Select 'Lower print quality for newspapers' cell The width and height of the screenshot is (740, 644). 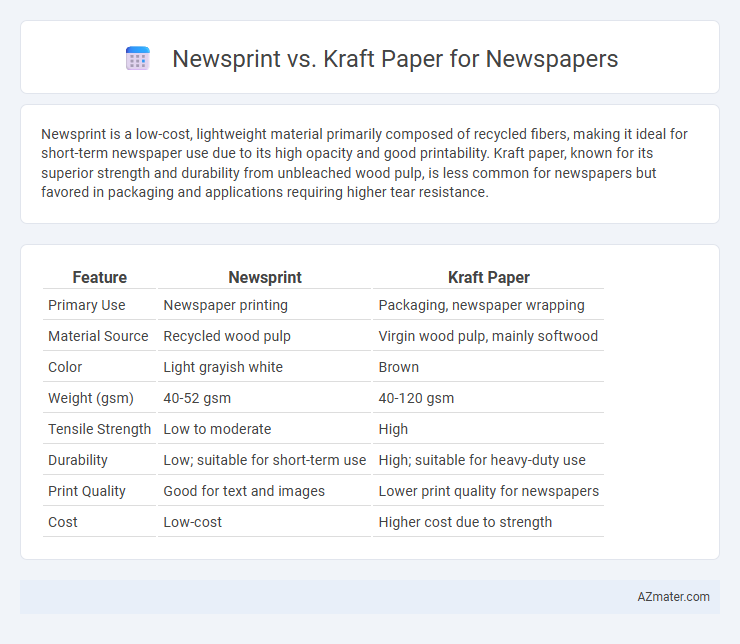pos(488,491)
